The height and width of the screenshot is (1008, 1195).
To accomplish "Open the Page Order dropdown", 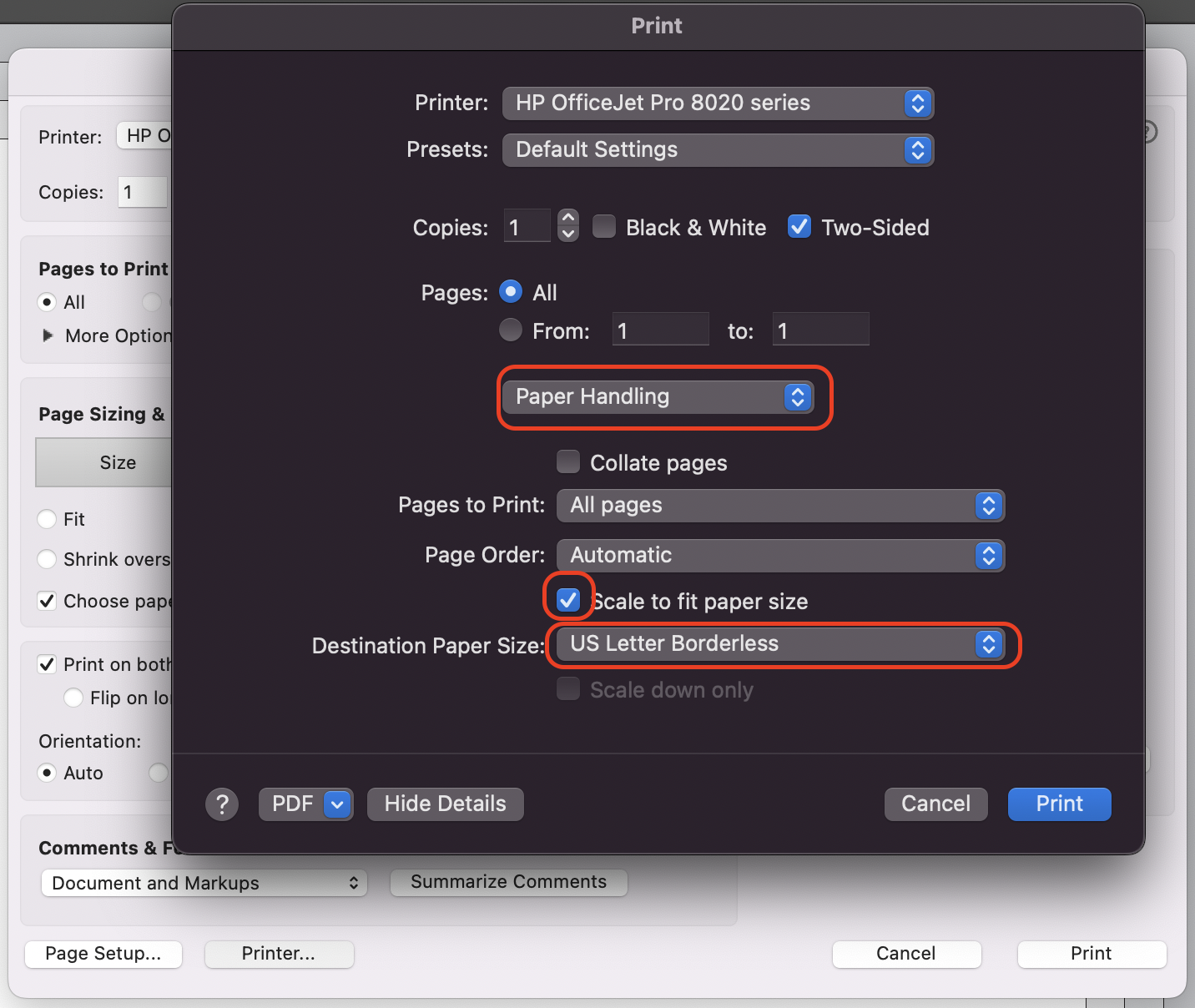I will [780, 555].
